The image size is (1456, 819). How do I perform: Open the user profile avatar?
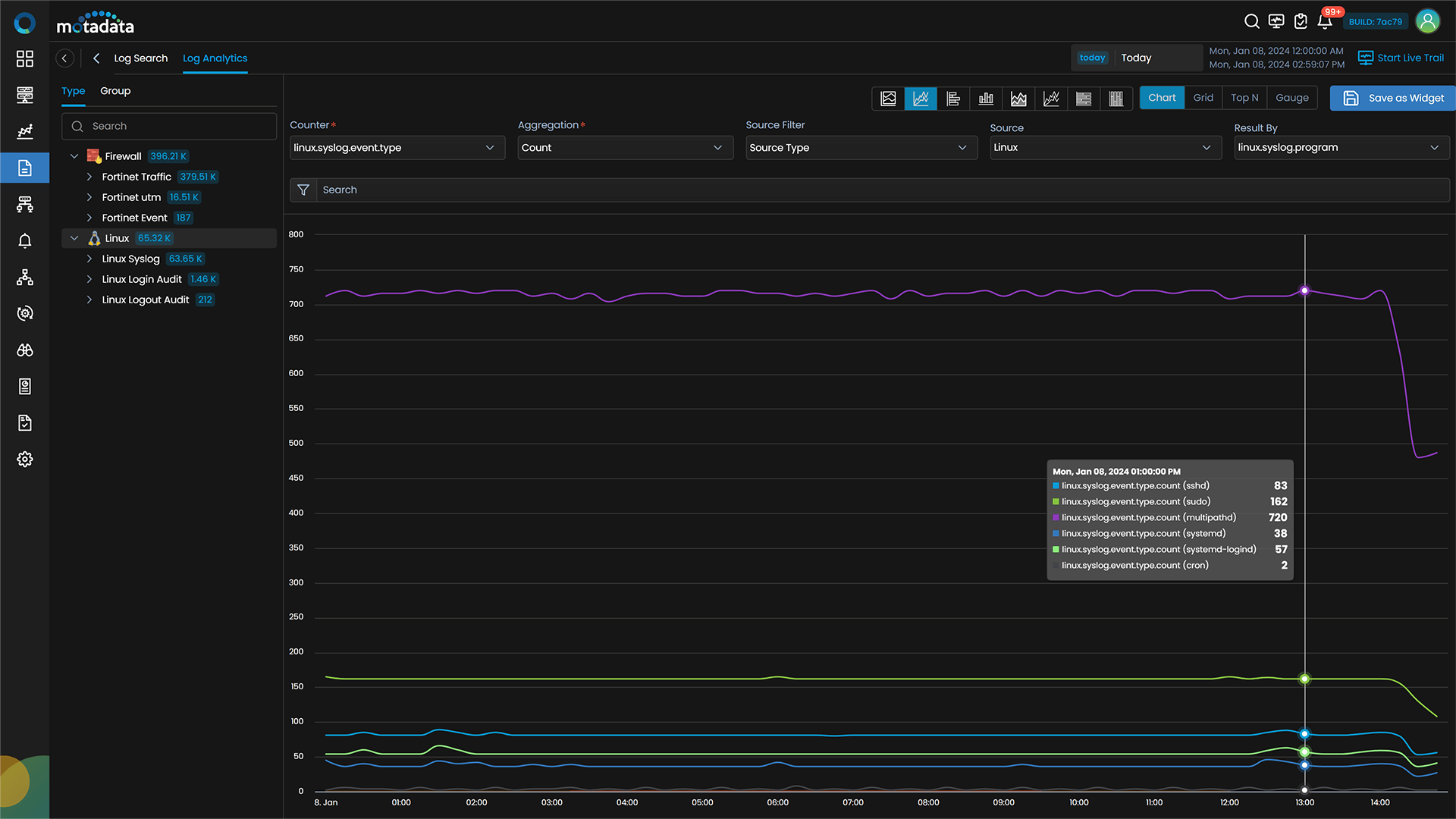tap(1428, 21)
